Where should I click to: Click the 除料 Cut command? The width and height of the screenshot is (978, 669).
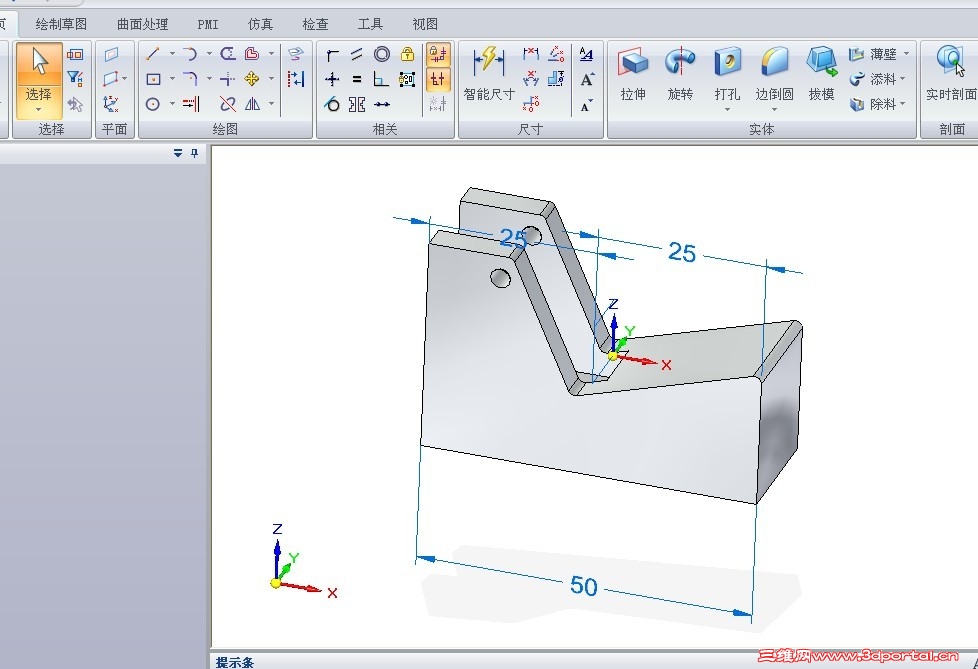[872, 104]
